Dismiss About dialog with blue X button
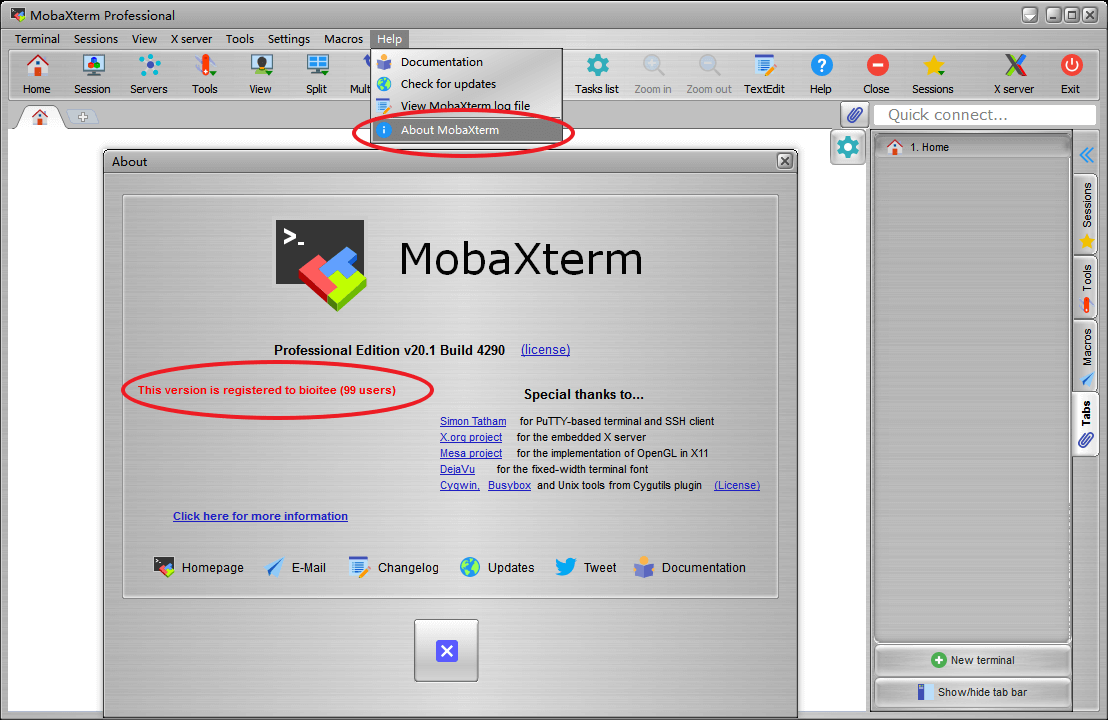This screenshot has width=1108, height=720. point(447,651)
